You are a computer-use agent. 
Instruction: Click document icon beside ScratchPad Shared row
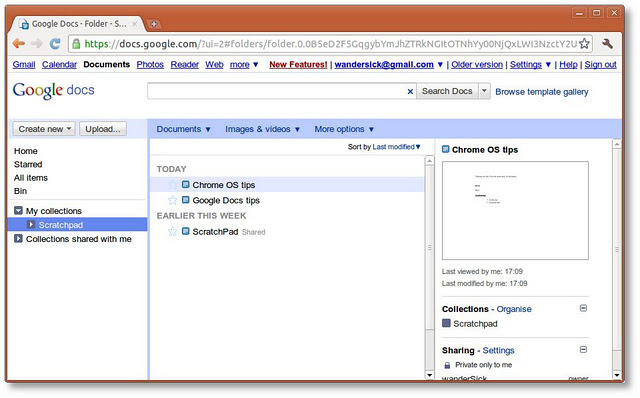(x=185, y=231)
